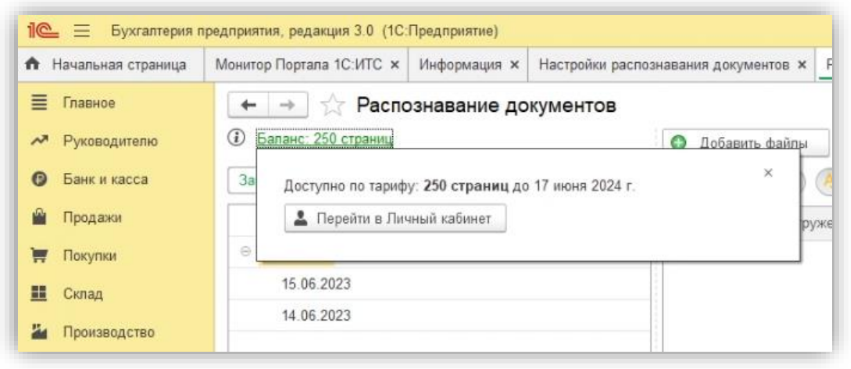The width and height of the screenshot is (851, 369).
Task: Click the Начальная страница home icon
Action: click(x=33, y=65)
